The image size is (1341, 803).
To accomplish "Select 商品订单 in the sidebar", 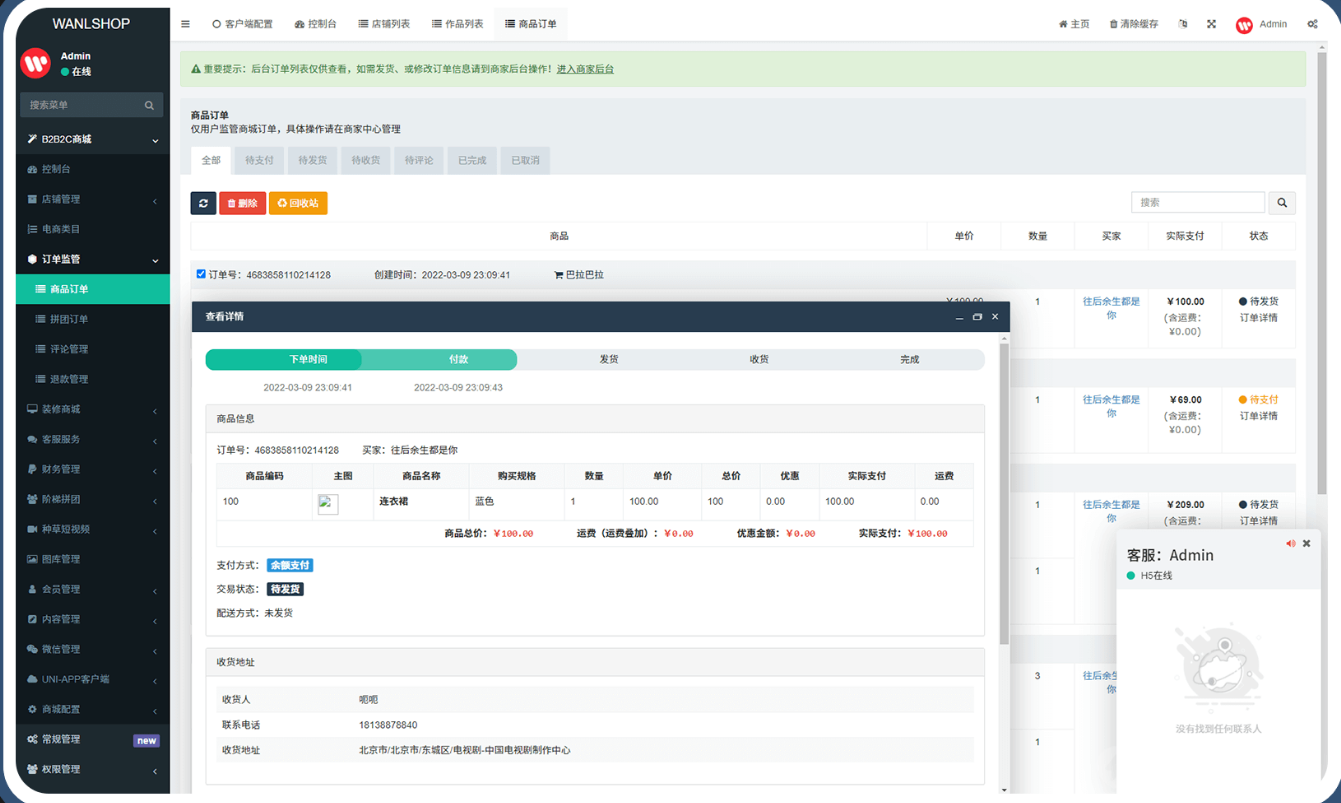I will point(93,289).
